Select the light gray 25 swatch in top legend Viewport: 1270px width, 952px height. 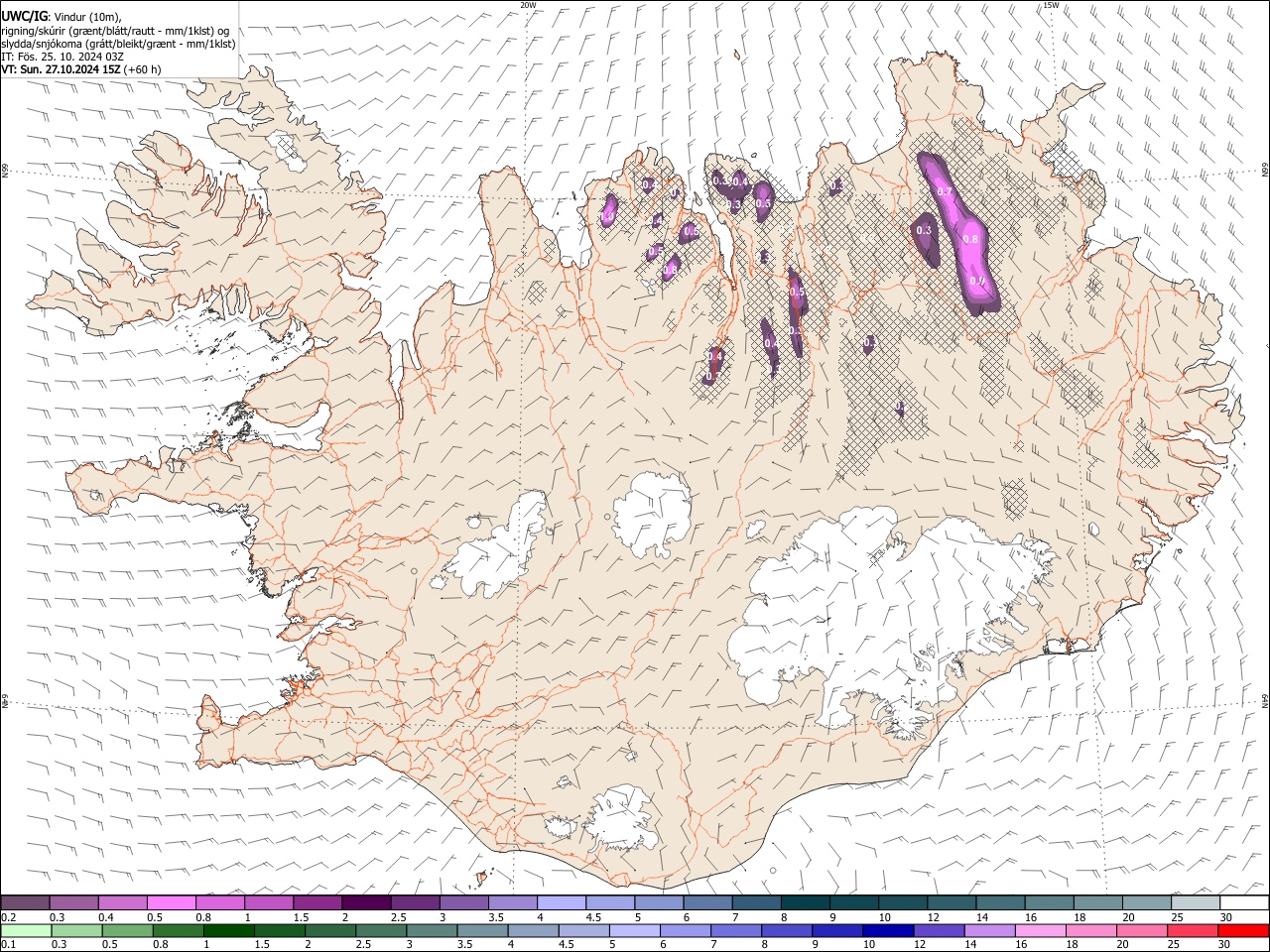click(x=1196, y=903)
